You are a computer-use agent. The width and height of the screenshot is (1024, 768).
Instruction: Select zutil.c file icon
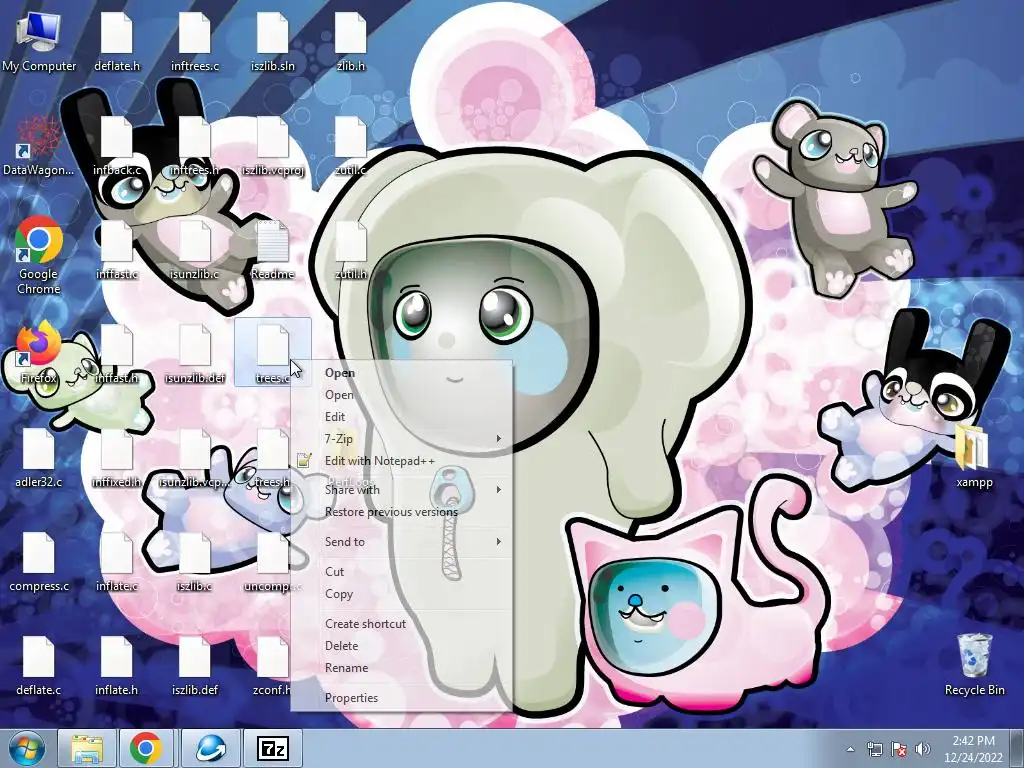[351, 146]
